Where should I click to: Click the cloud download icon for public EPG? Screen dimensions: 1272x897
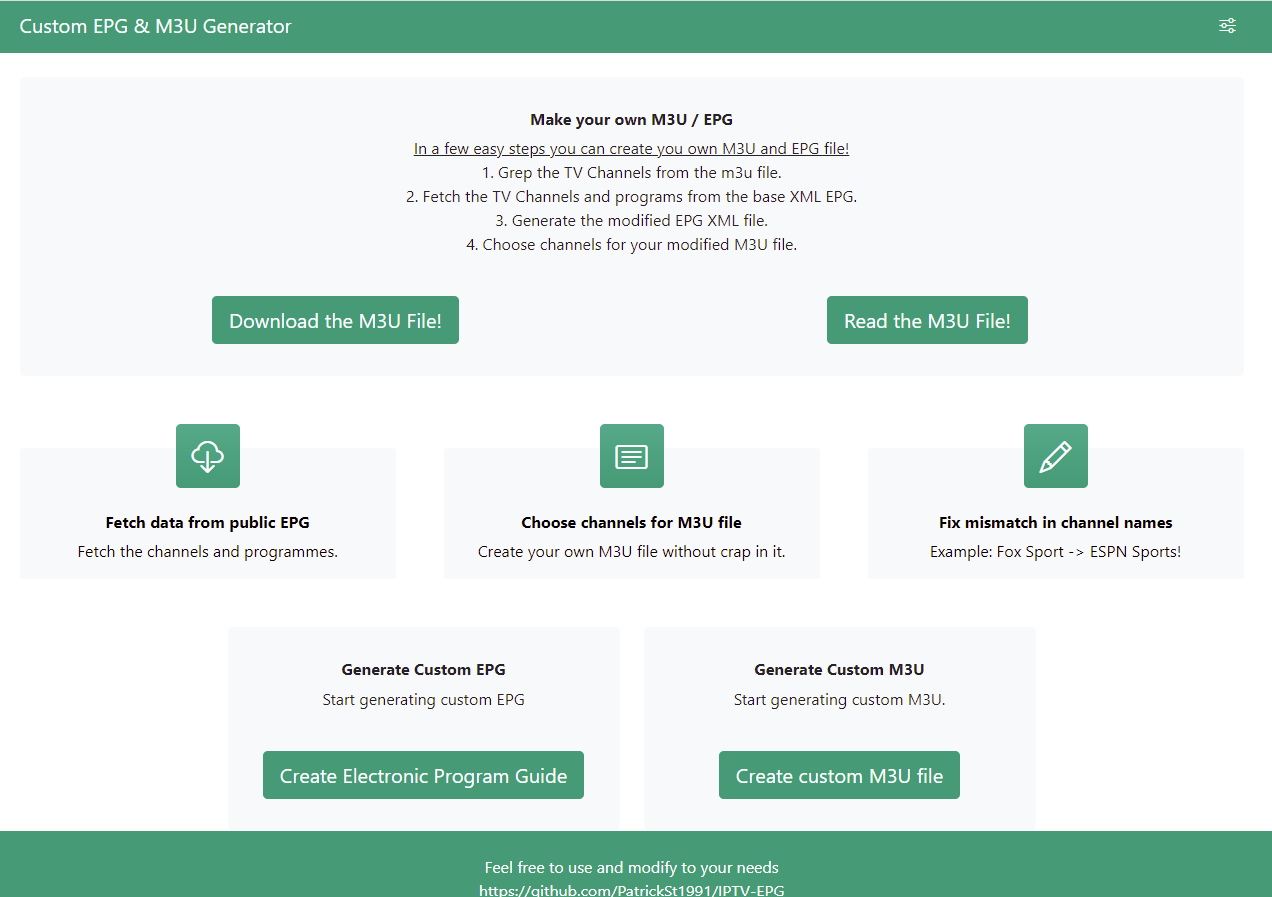(x=208, y=456)
